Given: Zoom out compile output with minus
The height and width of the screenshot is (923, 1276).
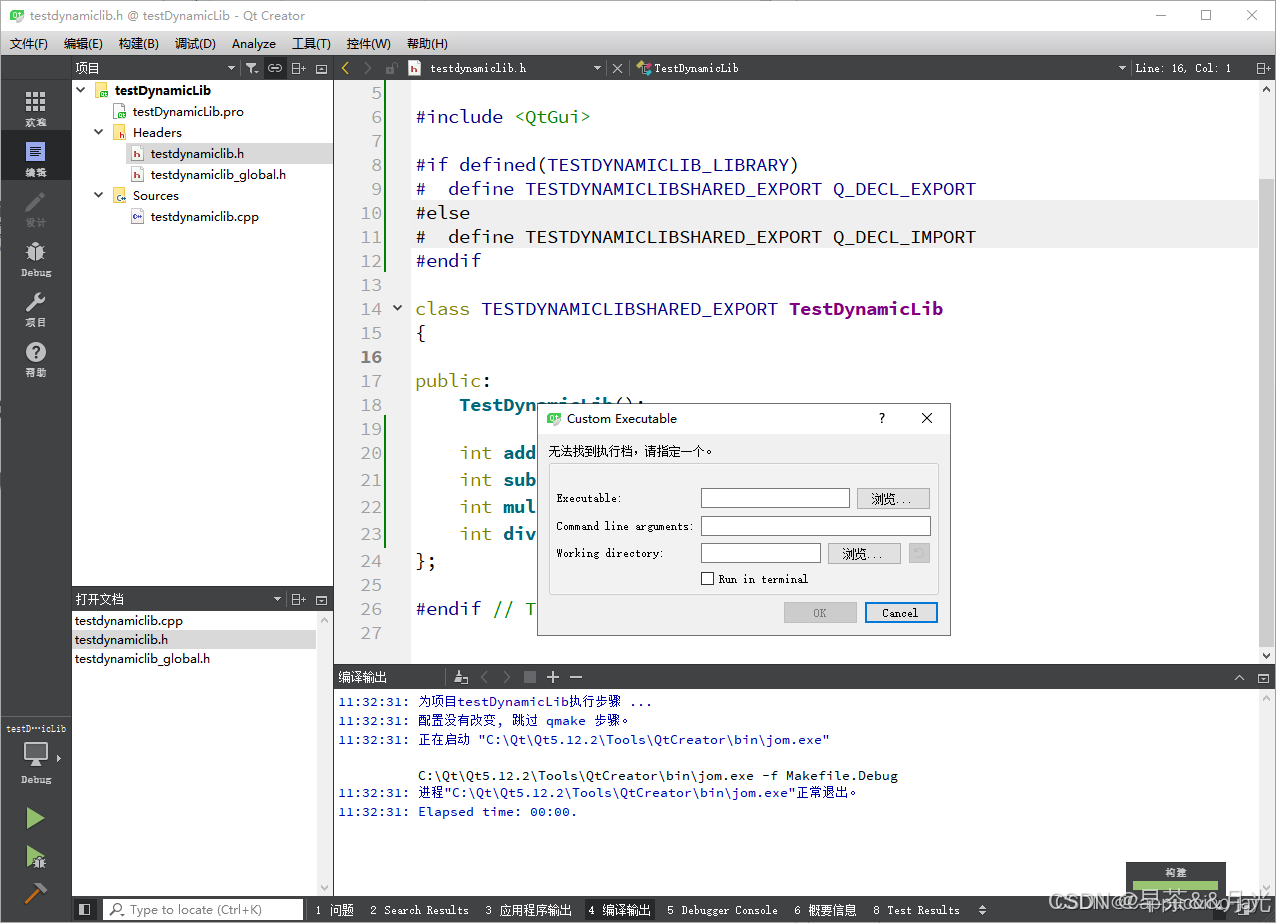Looking at the screenshot, I should [x=575, y=677].
